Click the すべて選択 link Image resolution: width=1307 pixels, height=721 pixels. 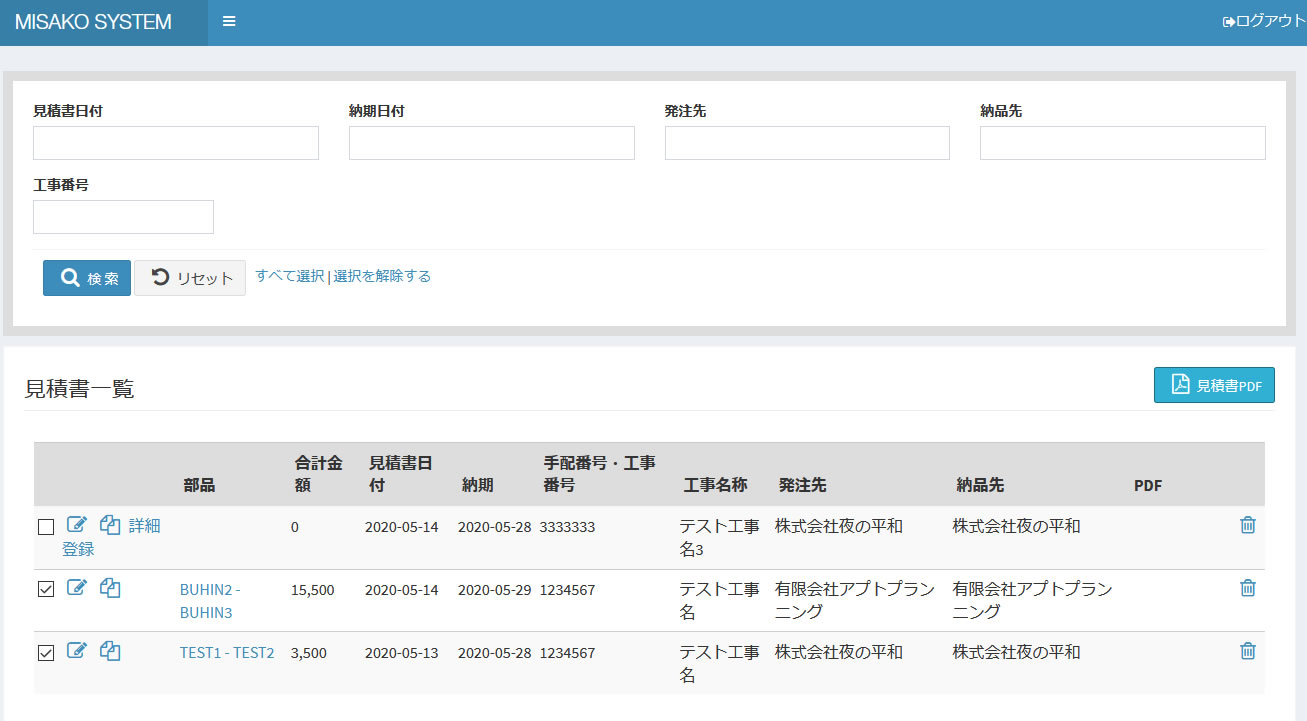289,276
